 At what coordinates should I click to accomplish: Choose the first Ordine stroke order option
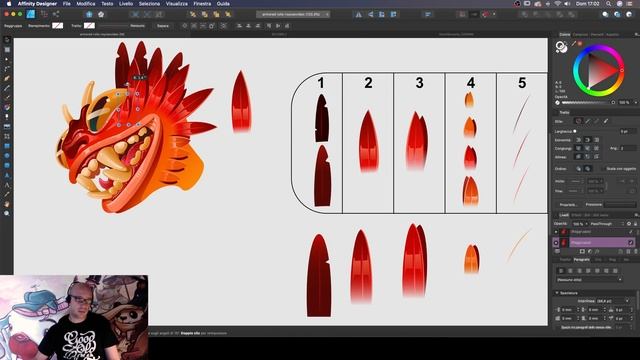coord(578,168)
